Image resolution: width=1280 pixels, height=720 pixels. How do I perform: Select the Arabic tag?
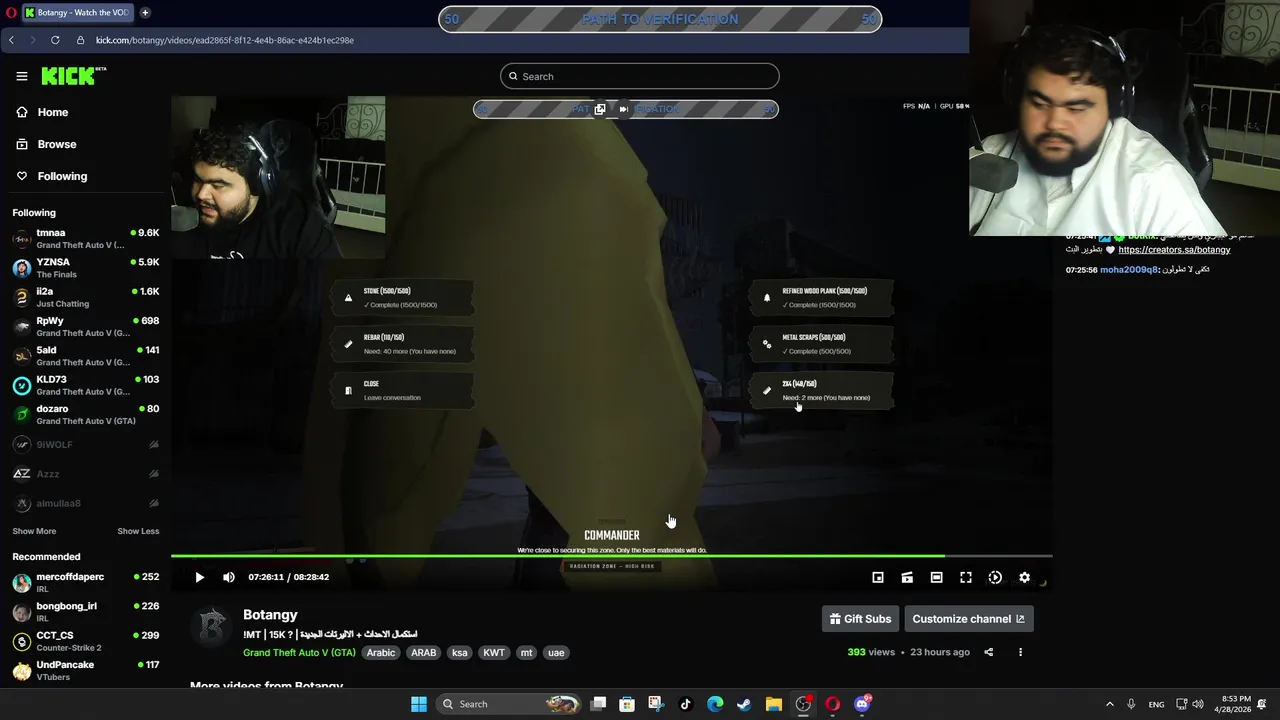coord(381,653)
